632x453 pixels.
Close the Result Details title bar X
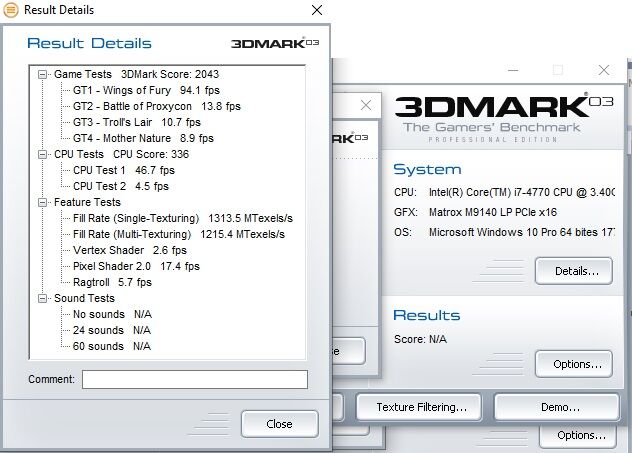click(317, 10)
